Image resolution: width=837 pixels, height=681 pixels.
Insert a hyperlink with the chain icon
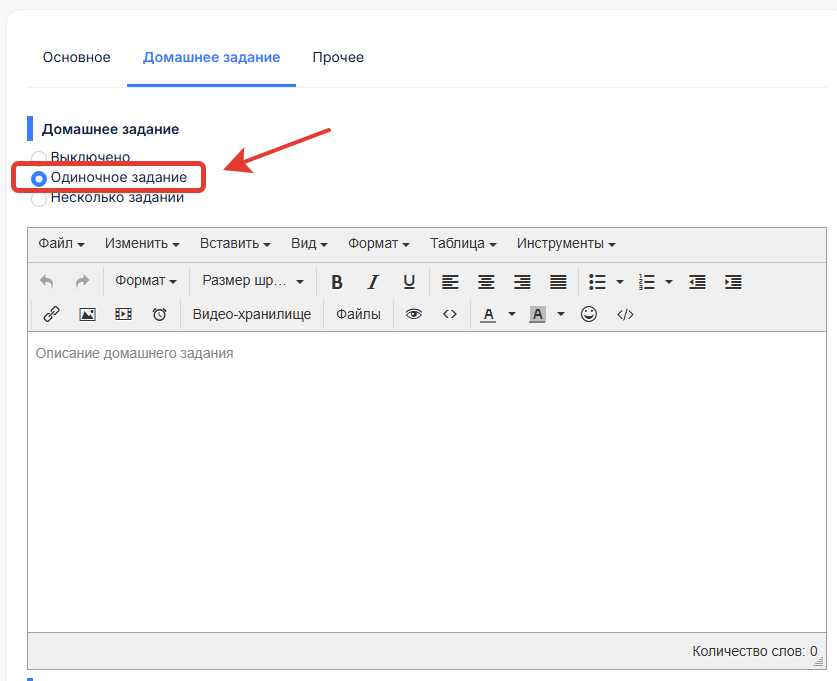point(51,314)
